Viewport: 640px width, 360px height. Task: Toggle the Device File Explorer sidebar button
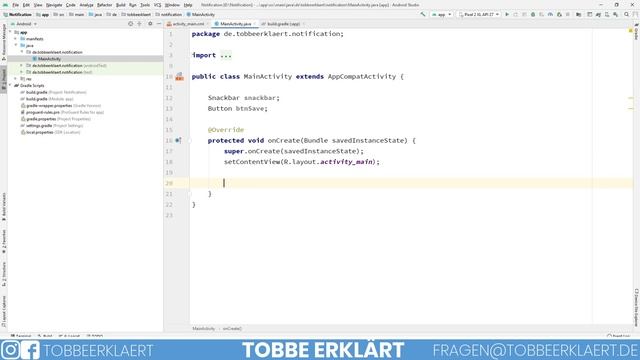click(636, 307)
